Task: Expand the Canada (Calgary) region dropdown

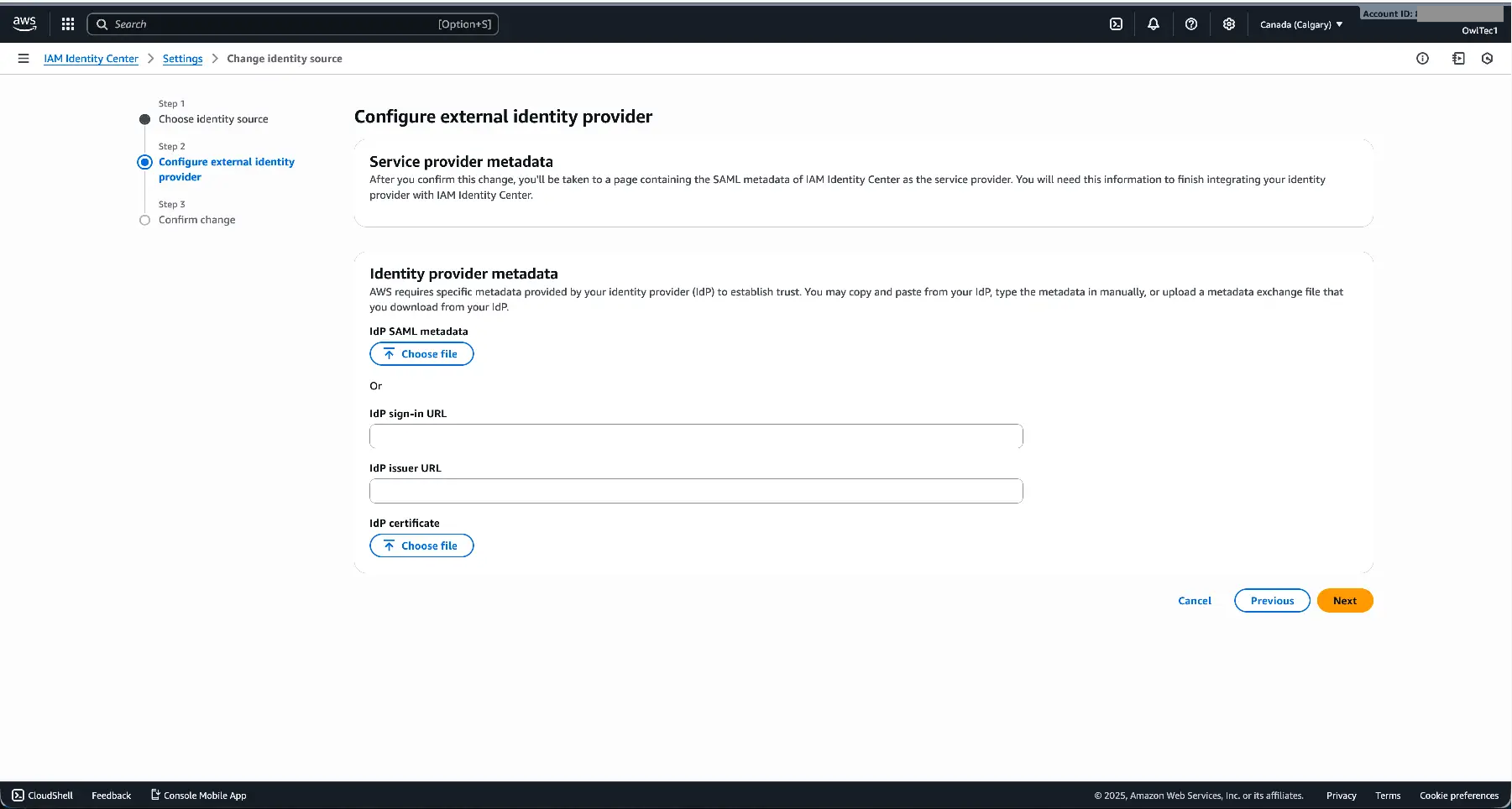Action: (1300, 24)
